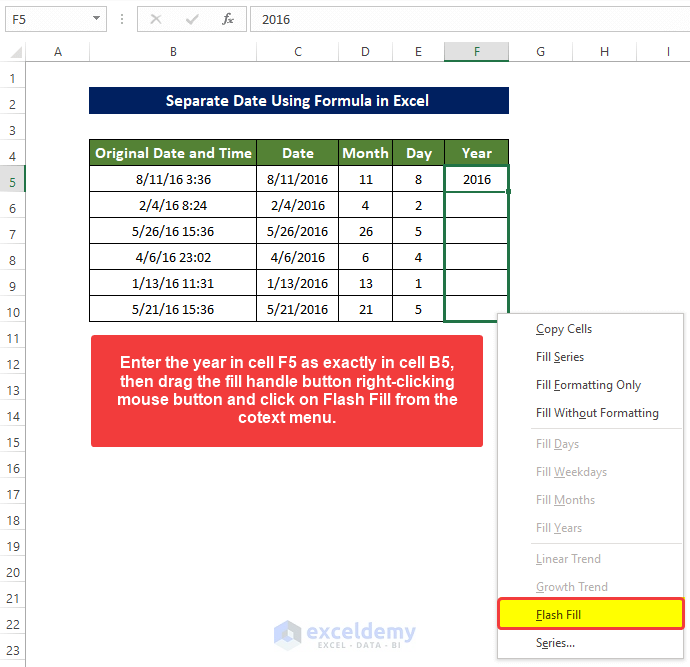
Task: Click cell with '8/11/16 3:36'
Action: click(x=173, y=179)
